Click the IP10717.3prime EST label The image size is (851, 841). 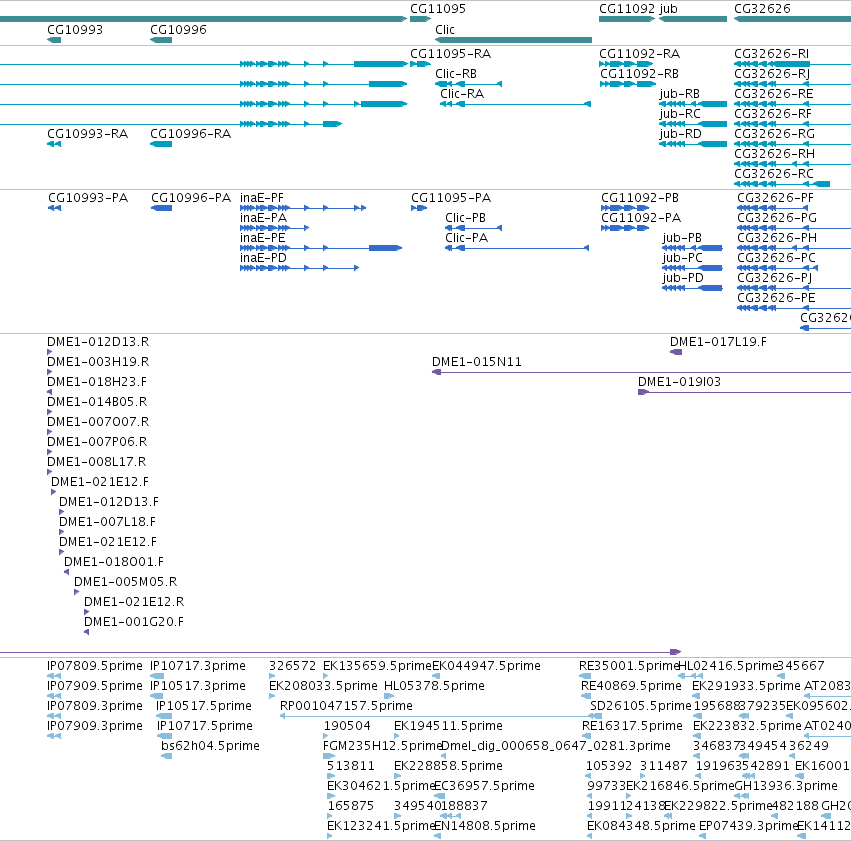(198, 666)
